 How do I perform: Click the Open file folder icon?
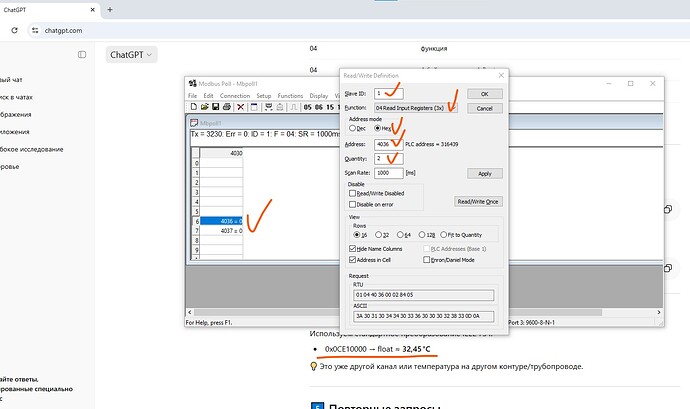point(205,107)
